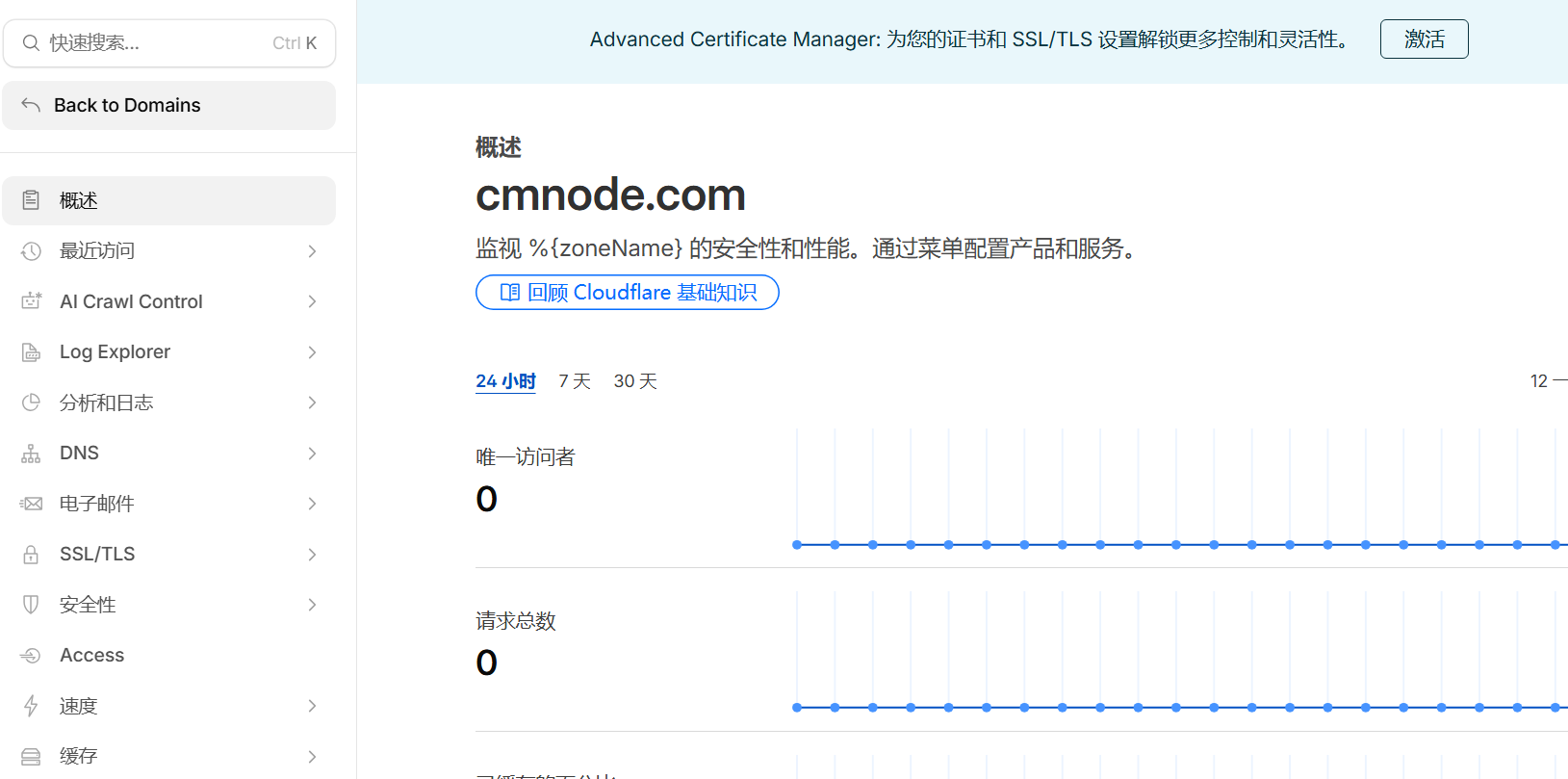Select the 30 天 time range tab
The image size is (1568, 779).
pyautogui.click(x=635, y=381)
